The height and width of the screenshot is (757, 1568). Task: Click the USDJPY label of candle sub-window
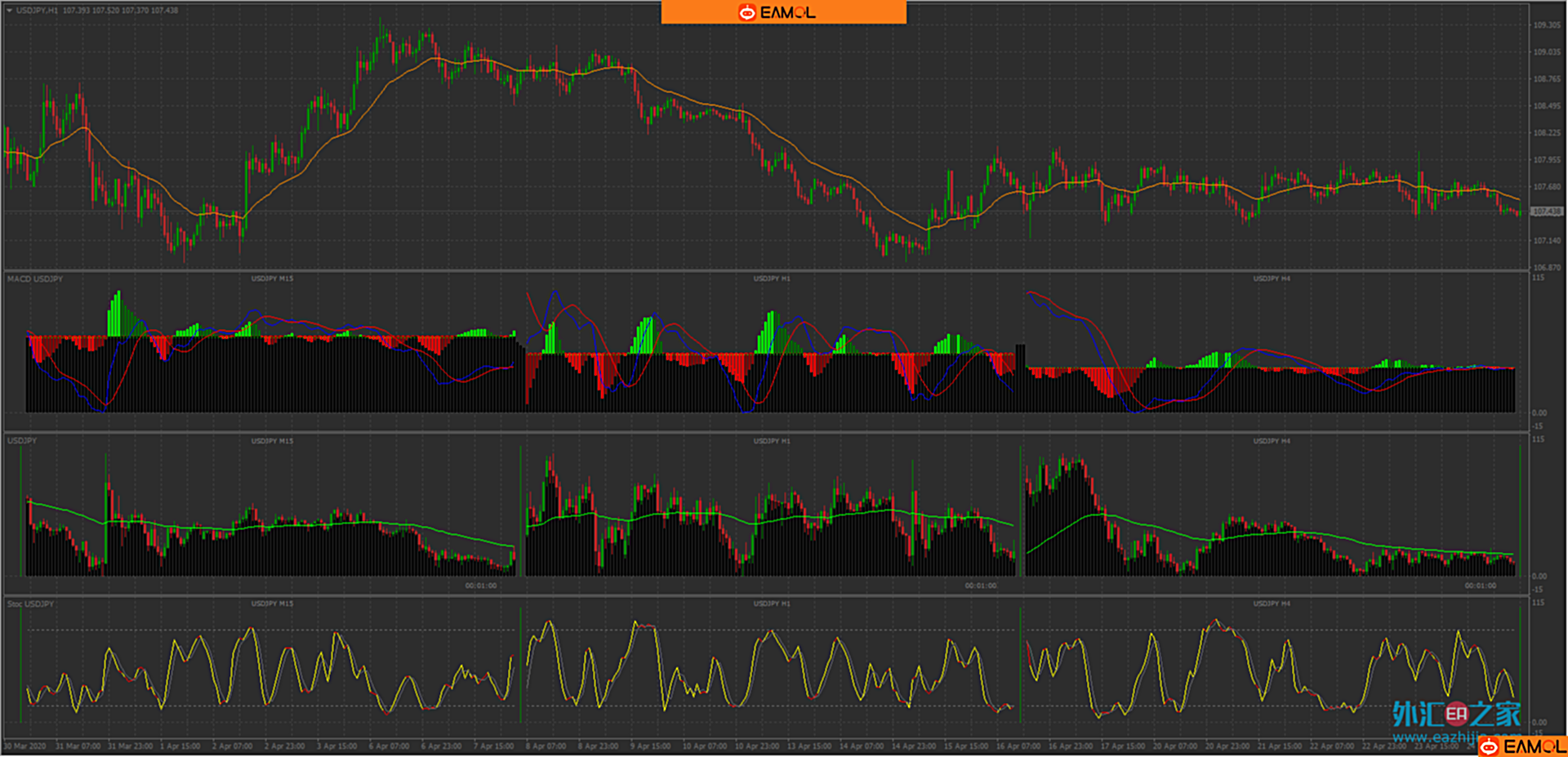[22, 441]
